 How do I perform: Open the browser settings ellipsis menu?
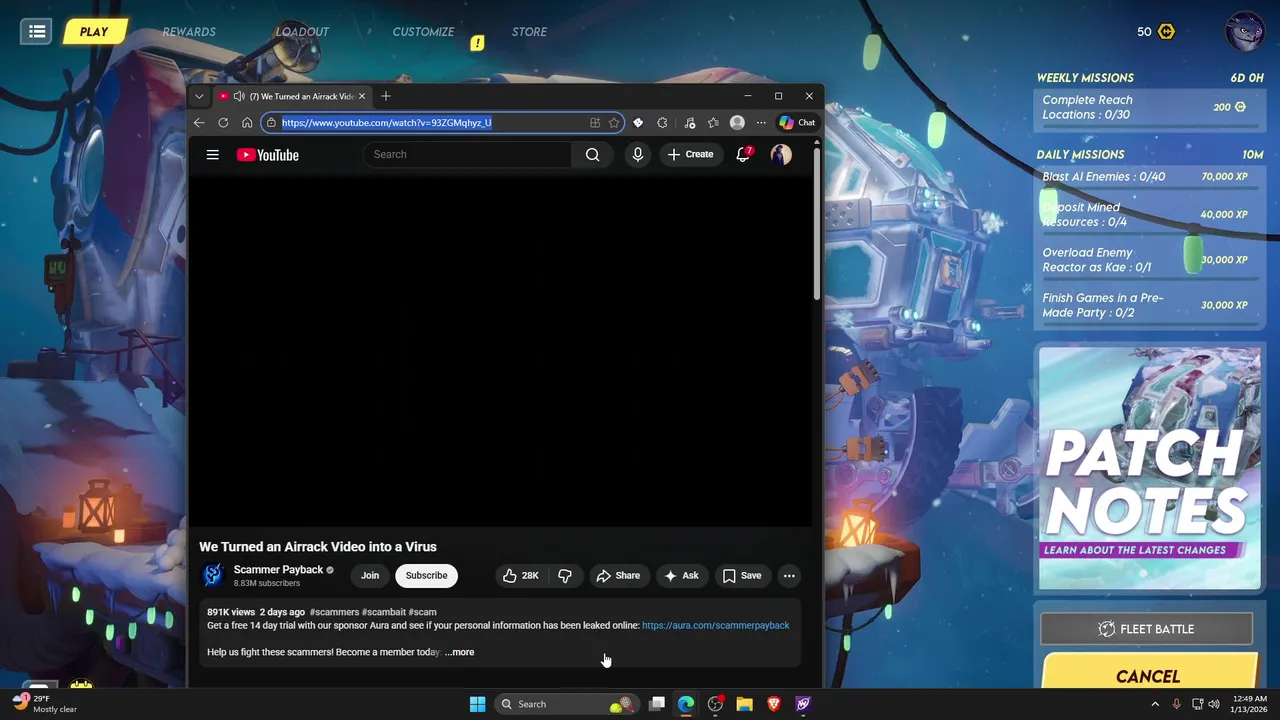coord(761,123)
